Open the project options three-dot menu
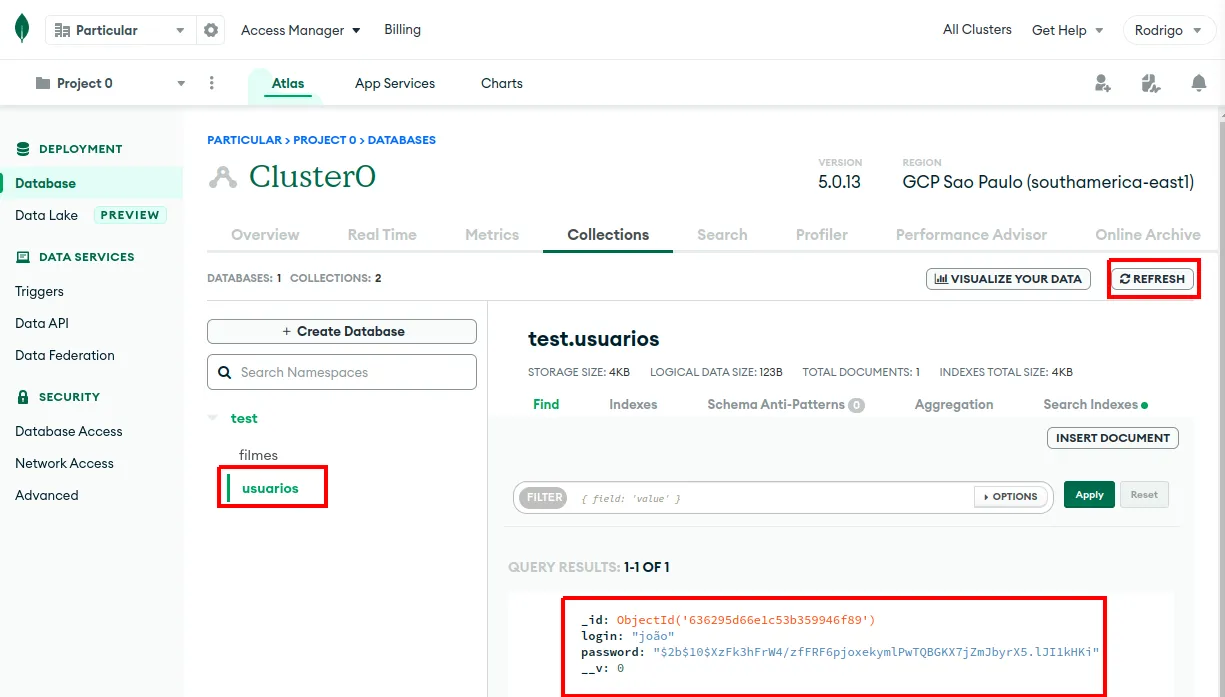Screen dimensions: 1225x697 pos(211,83)
